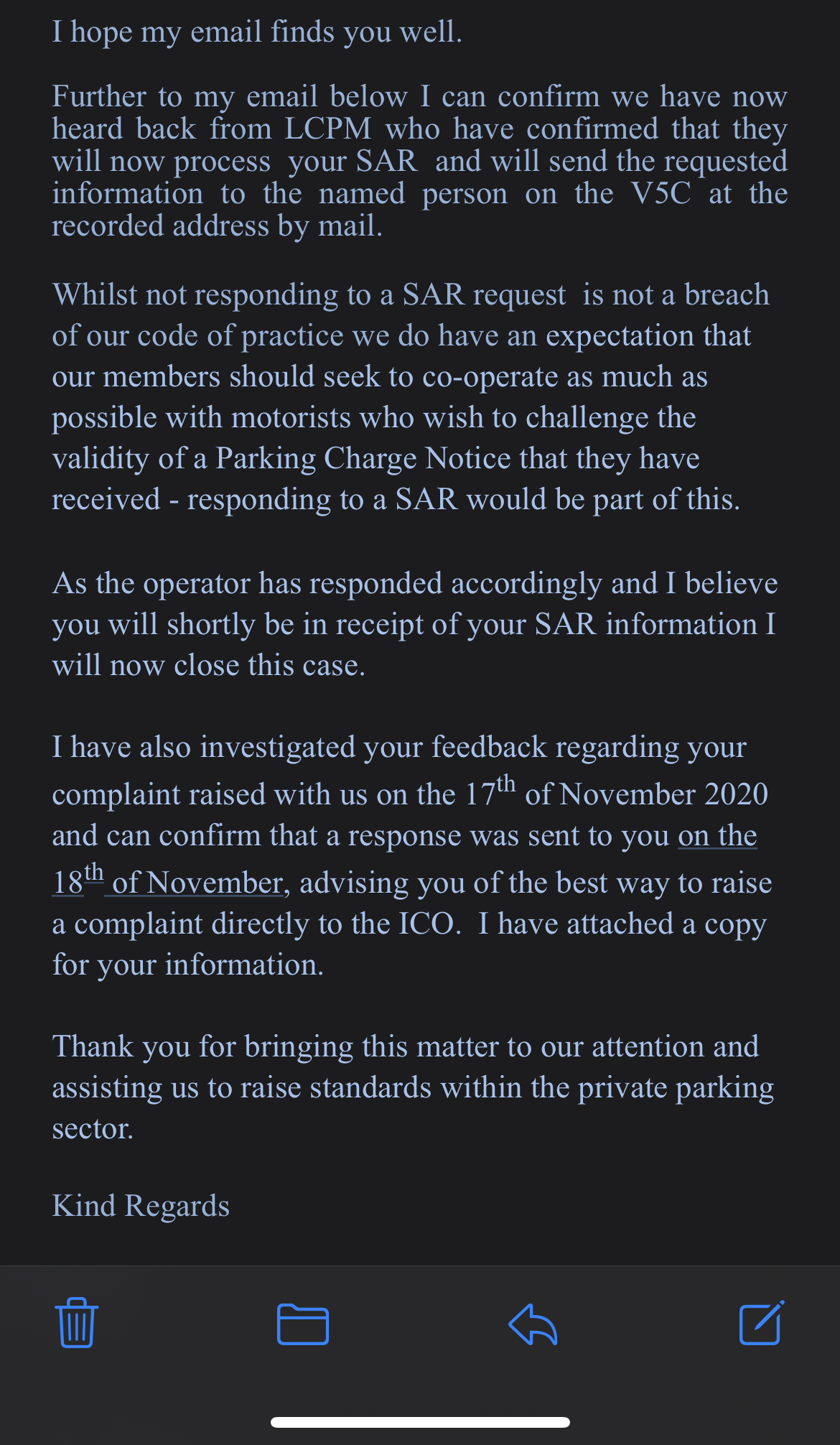Tap the word "LCPM" in the email
The image size is (840, 1445).
(328, 129)
